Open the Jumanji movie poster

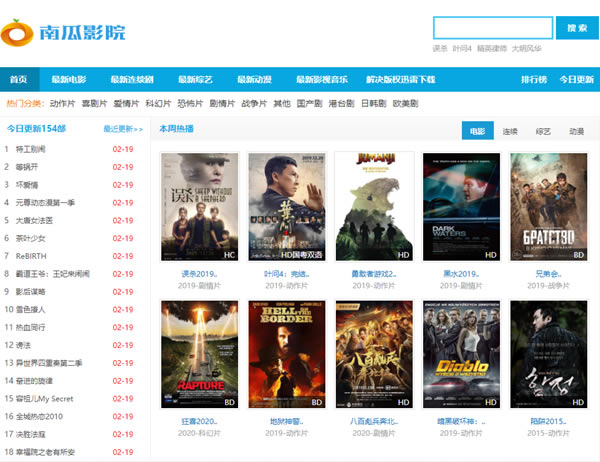374,207
